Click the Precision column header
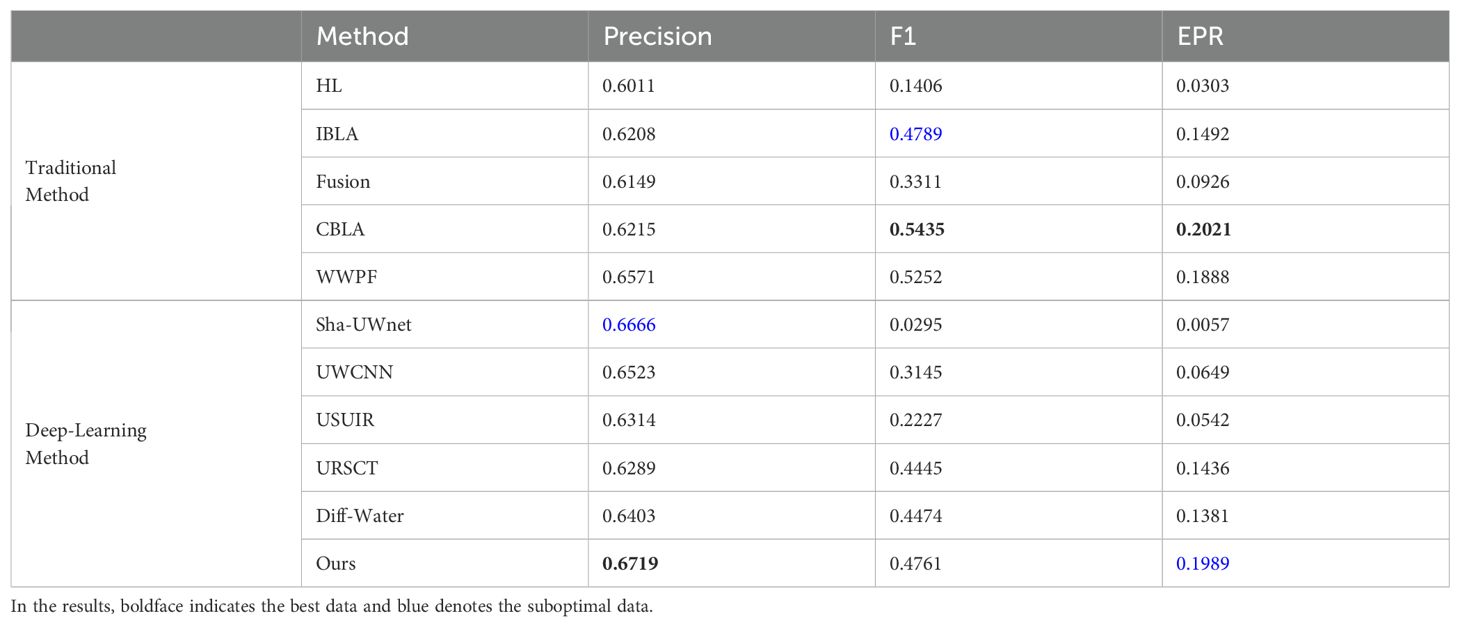The image size is (1460, 627). [x=731, y=37]
